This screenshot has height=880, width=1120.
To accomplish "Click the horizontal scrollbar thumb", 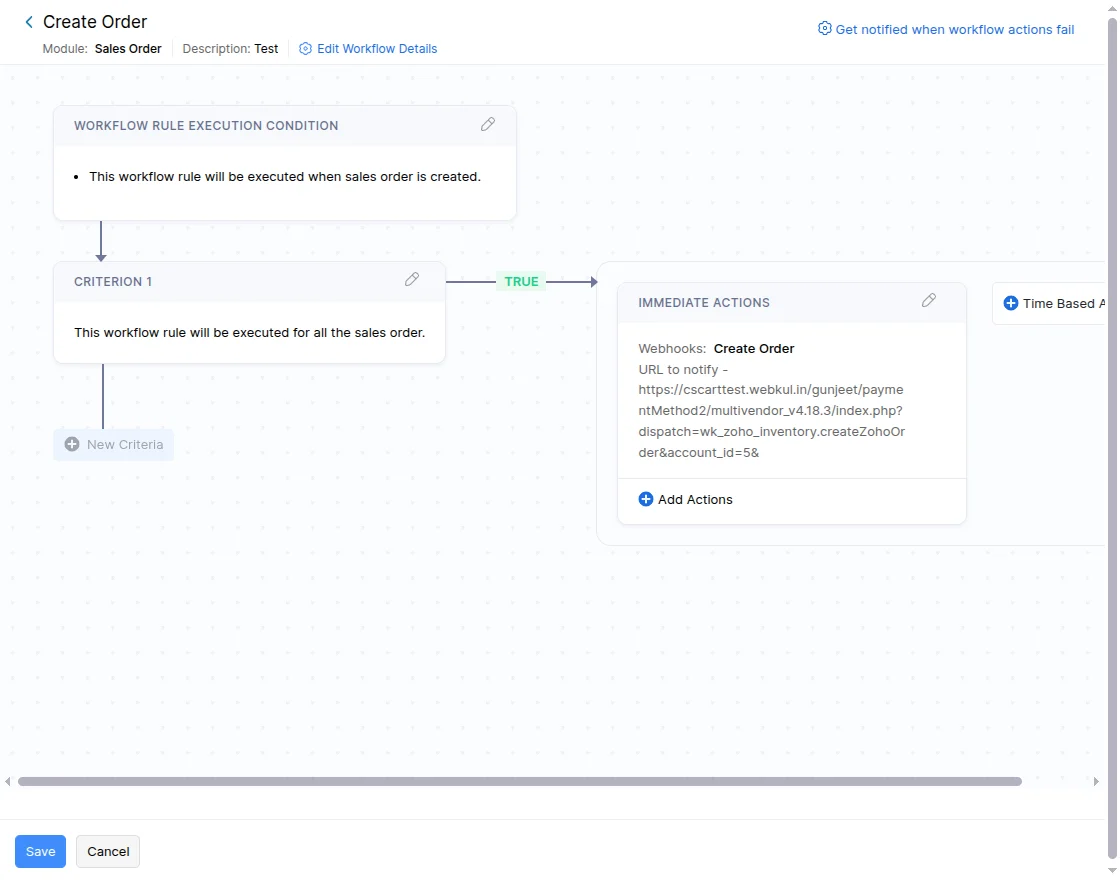I will point(520,781).
